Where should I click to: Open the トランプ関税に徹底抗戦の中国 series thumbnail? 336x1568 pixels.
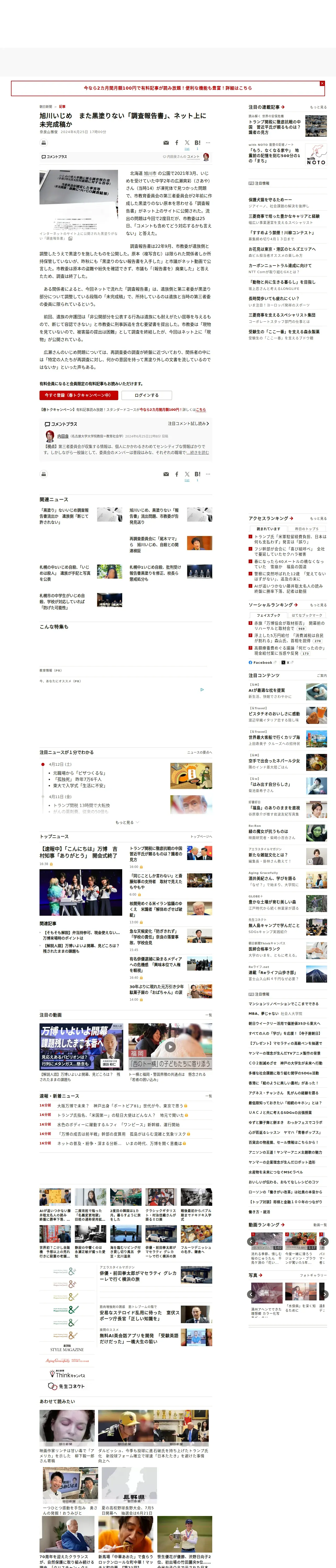pos(316,126)
